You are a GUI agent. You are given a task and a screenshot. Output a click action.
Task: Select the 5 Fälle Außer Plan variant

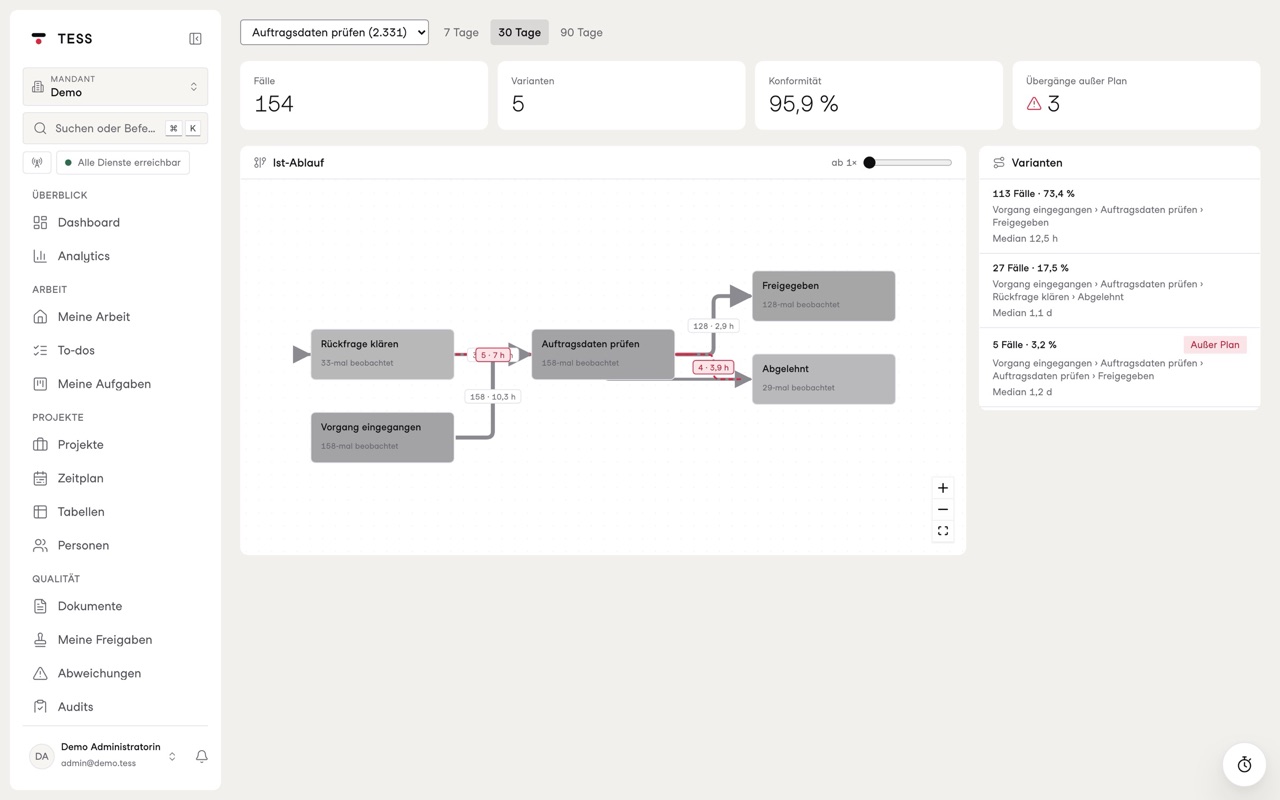coord(1119,368)
